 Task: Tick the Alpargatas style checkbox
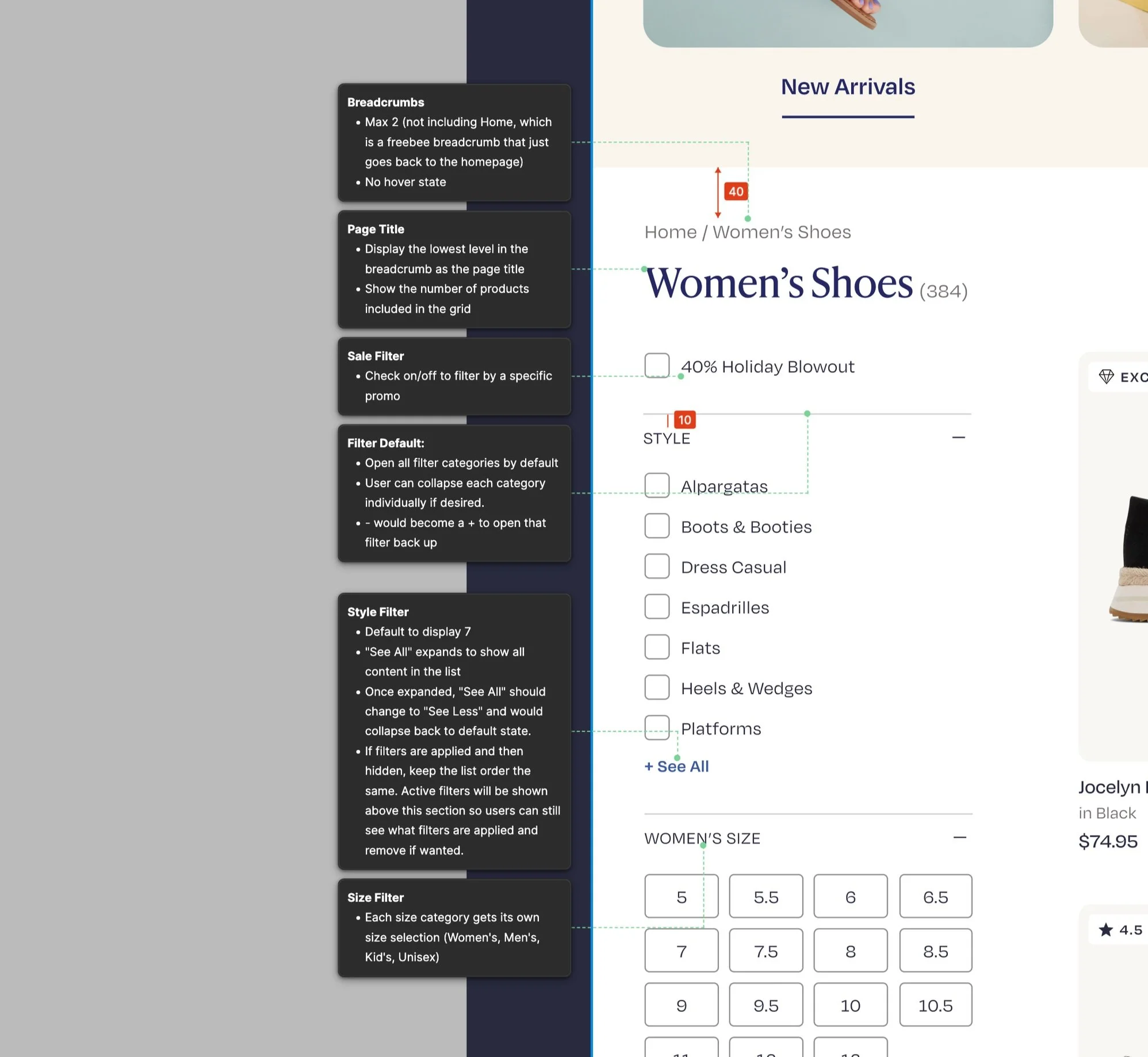(657, 486)
